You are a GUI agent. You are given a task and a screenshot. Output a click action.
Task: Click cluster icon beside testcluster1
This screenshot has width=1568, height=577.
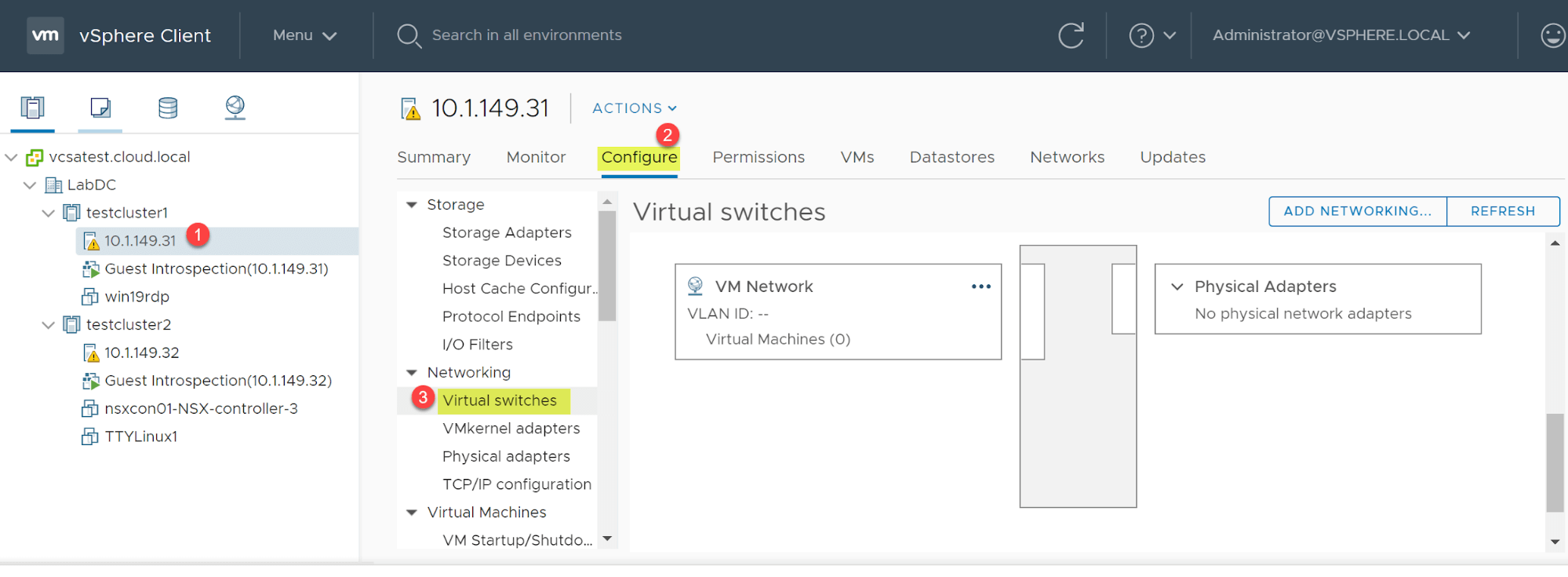click(x=71, y=213)
